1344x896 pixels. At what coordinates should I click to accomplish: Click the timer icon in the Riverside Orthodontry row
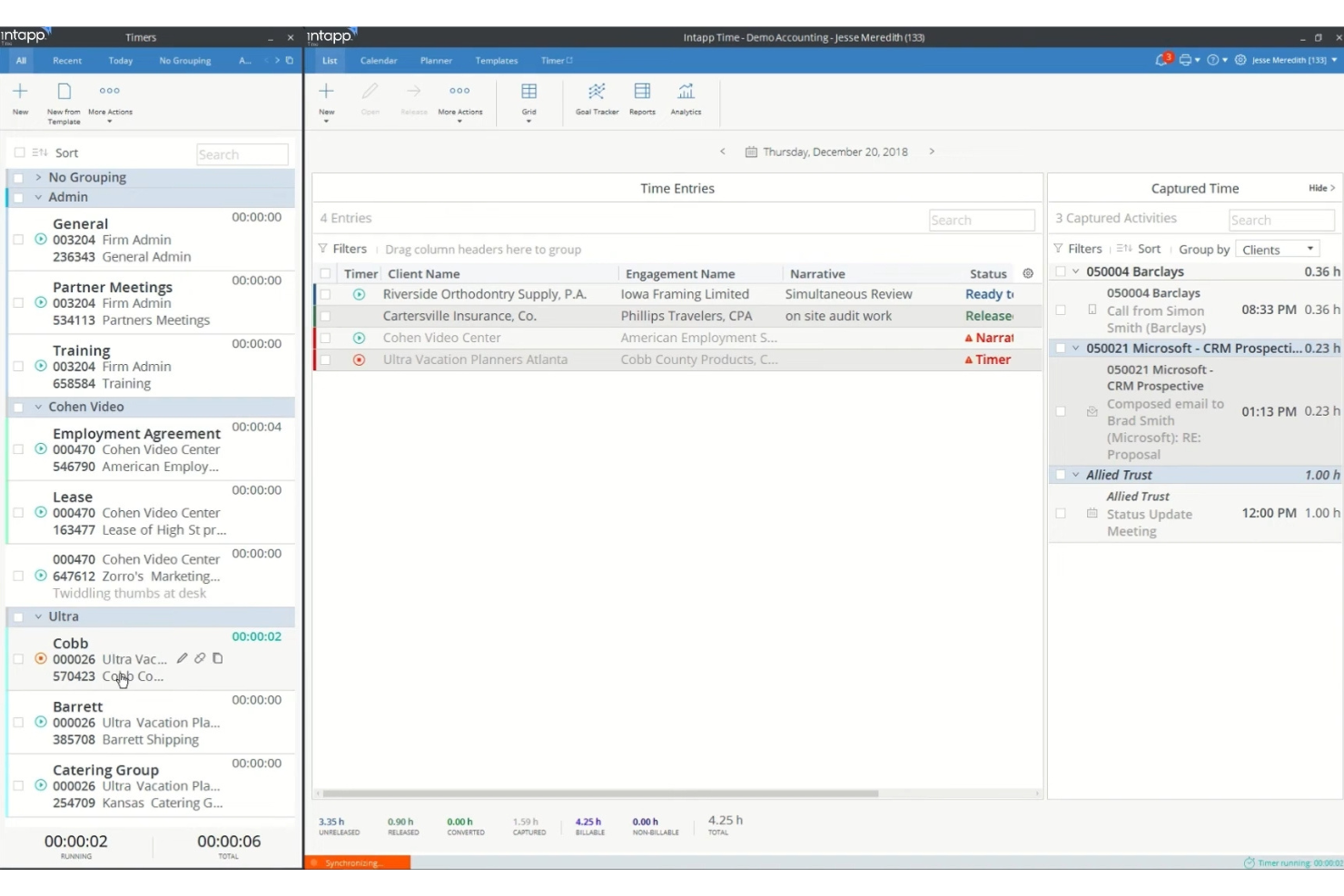point(359,294)
